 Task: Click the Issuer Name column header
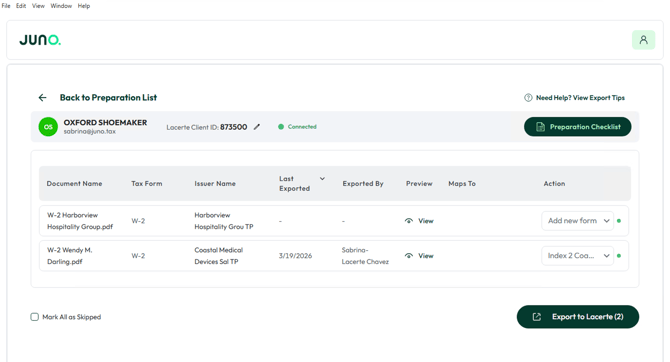pyautogui.click(x=215, y=183)
